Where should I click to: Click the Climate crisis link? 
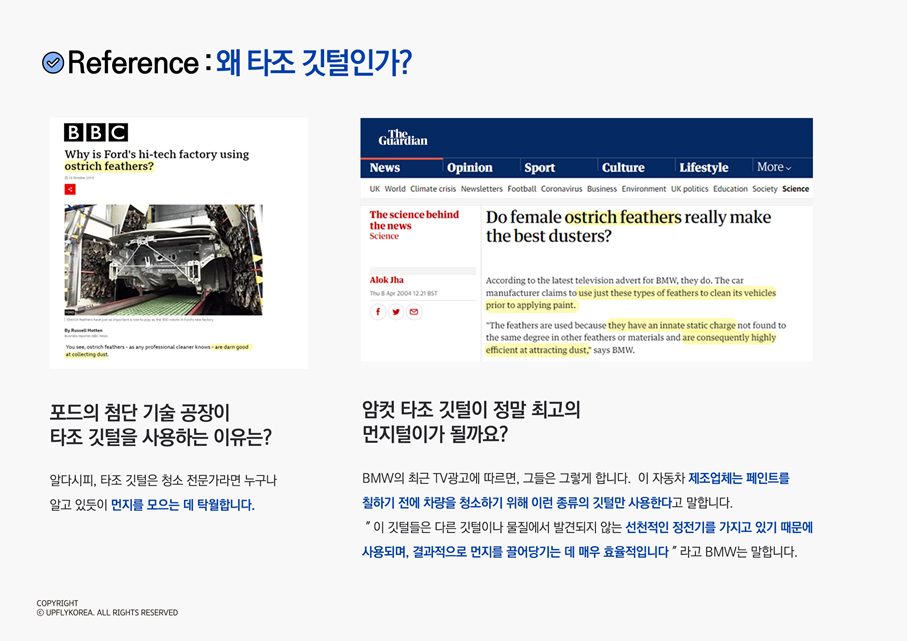433,188
